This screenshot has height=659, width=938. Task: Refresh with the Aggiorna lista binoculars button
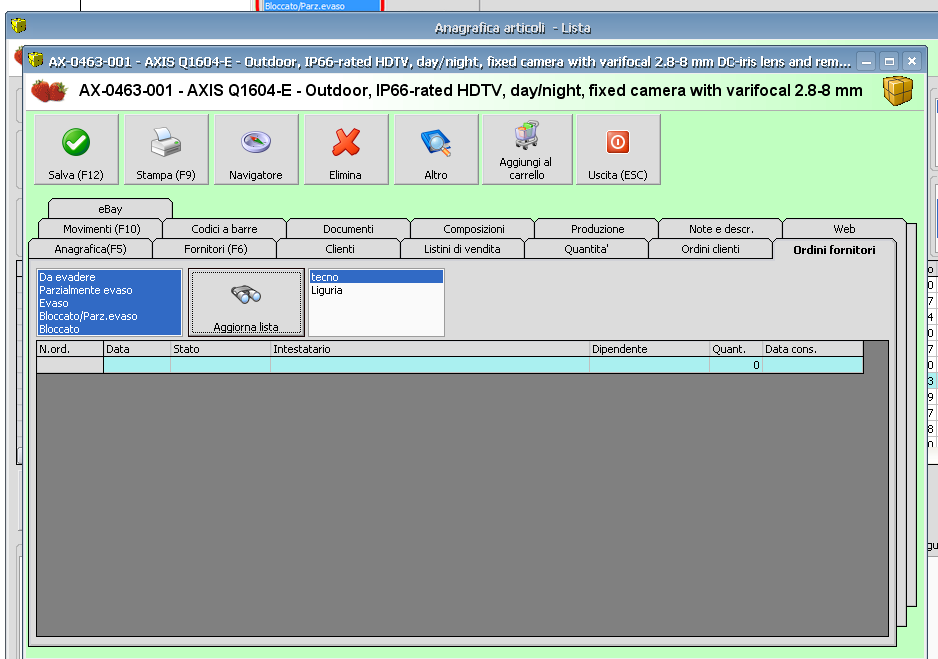(246, 303)
